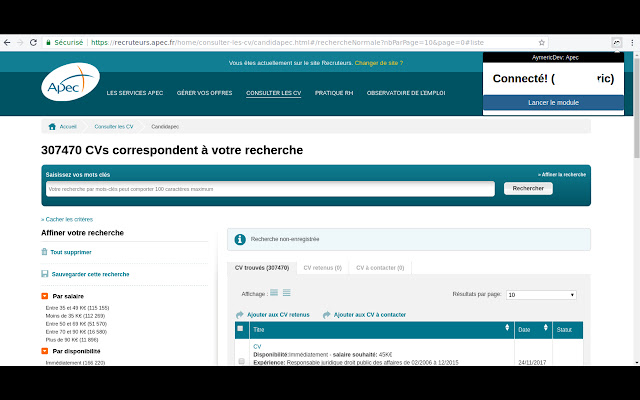Click the Accueil breadcrumb link

pyautogui.click(x=68, y=127)
